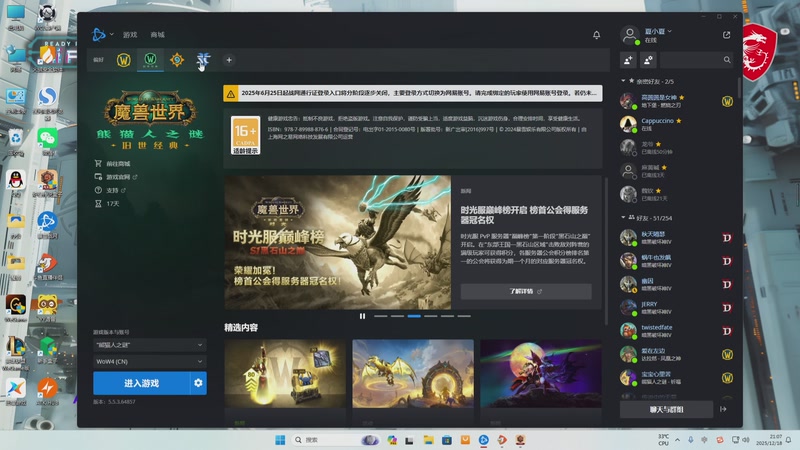Click the 前往商城 shop link
Viewport: 800px width, 450px height.
(113, 164)
